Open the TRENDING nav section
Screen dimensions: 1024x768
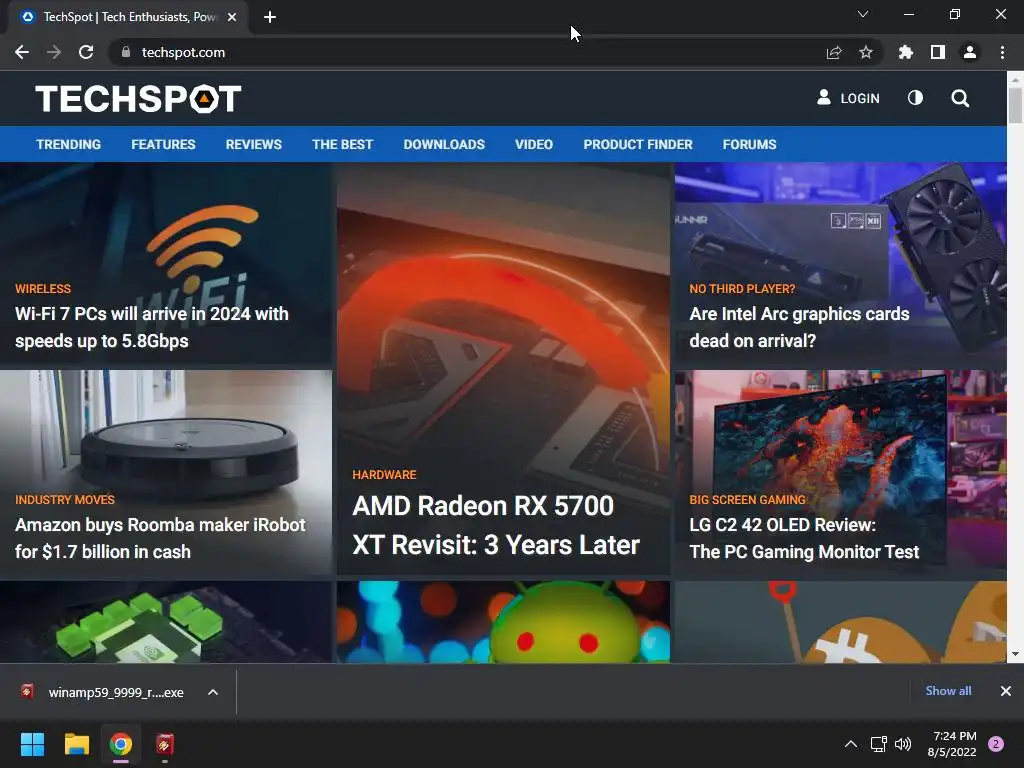pyautogui.click(x=69, y=144)
